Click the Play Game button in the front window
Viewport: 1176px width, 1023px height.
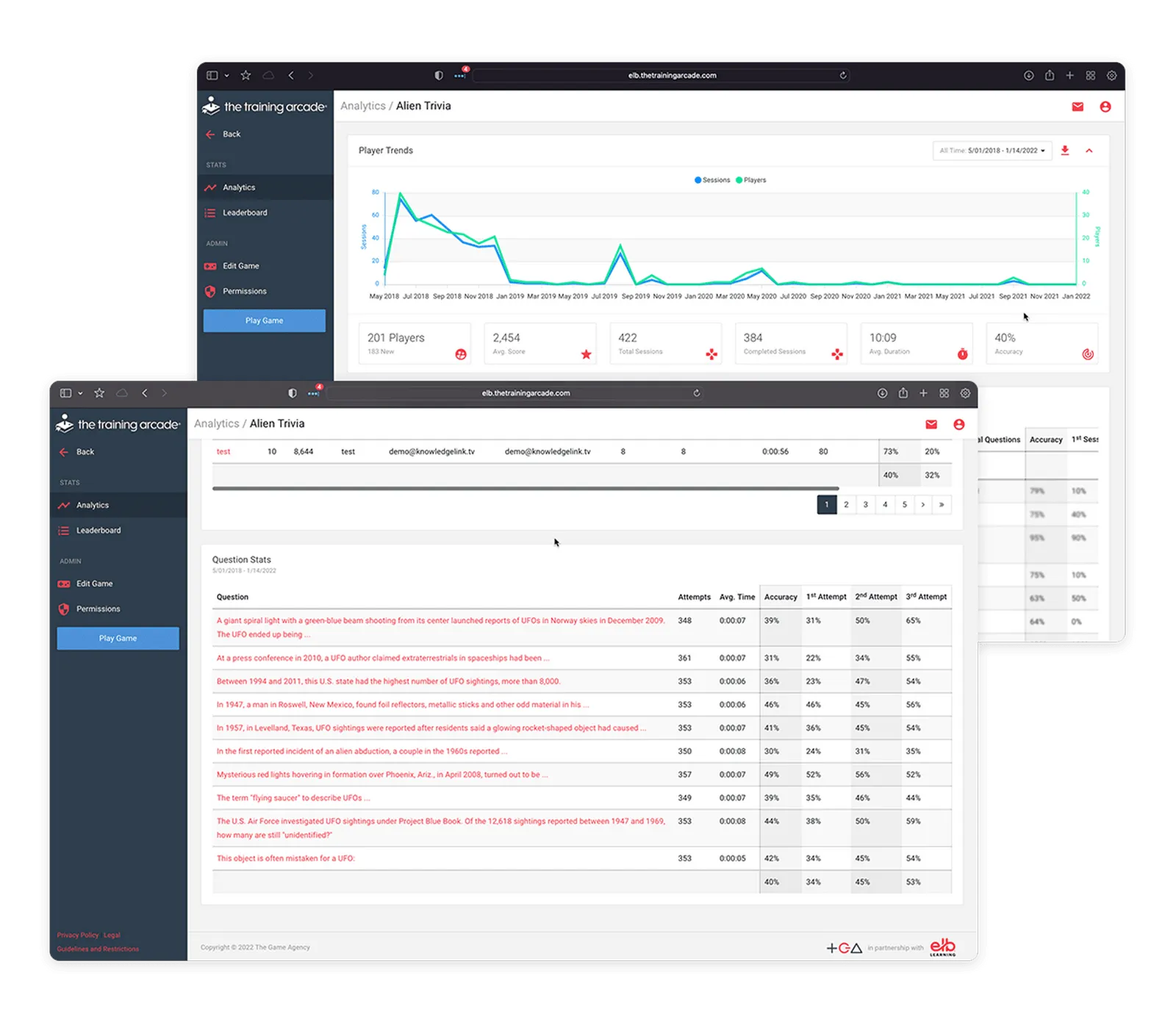click(x=118, y=638)
